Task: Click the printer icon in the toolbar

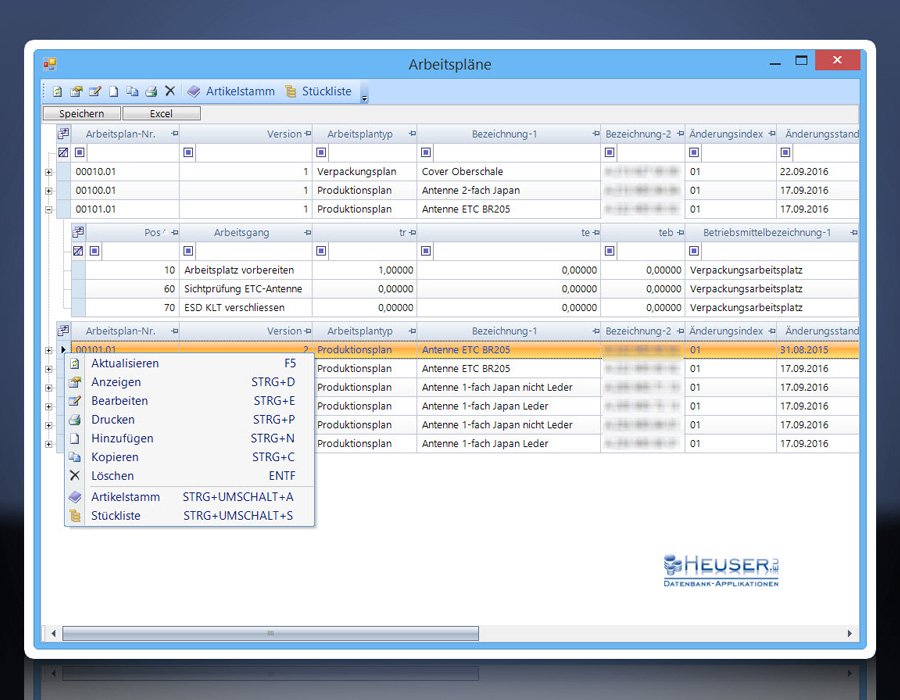Action: (x=151, y=91)
